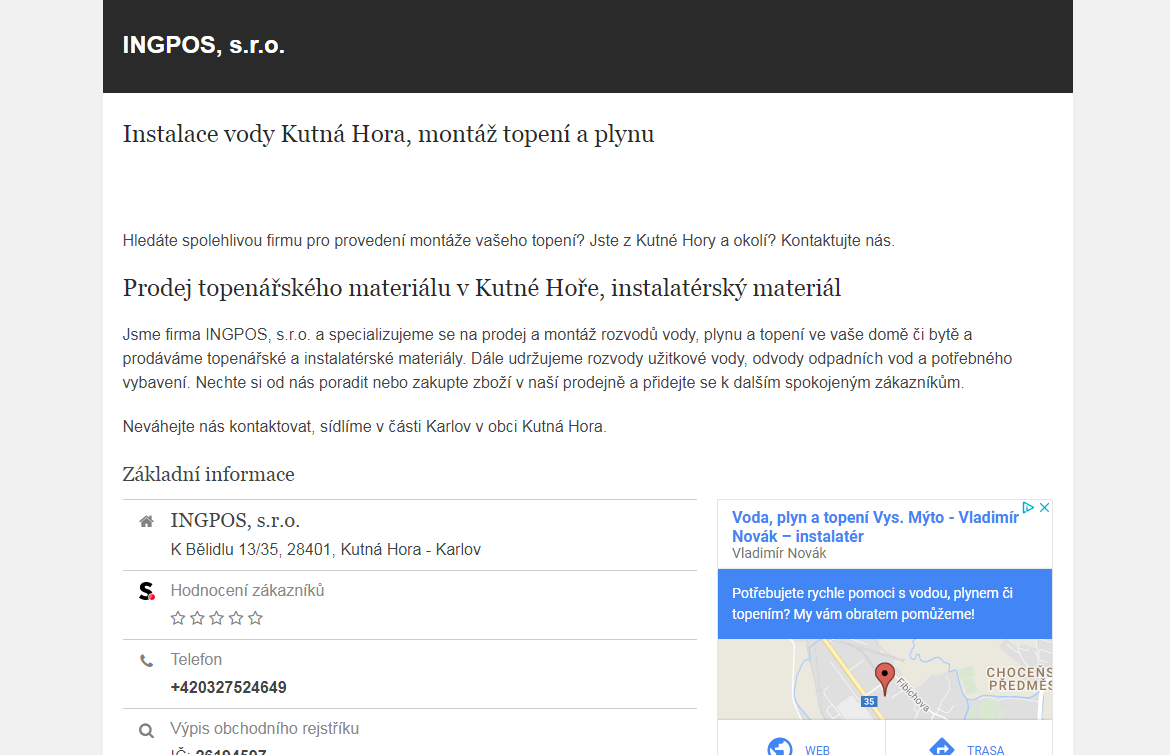Viewport: 1170px width, 755px height.
Task: Click the phone icon beside Telefon
Action: pyautogui.click(x=146, y=661)
